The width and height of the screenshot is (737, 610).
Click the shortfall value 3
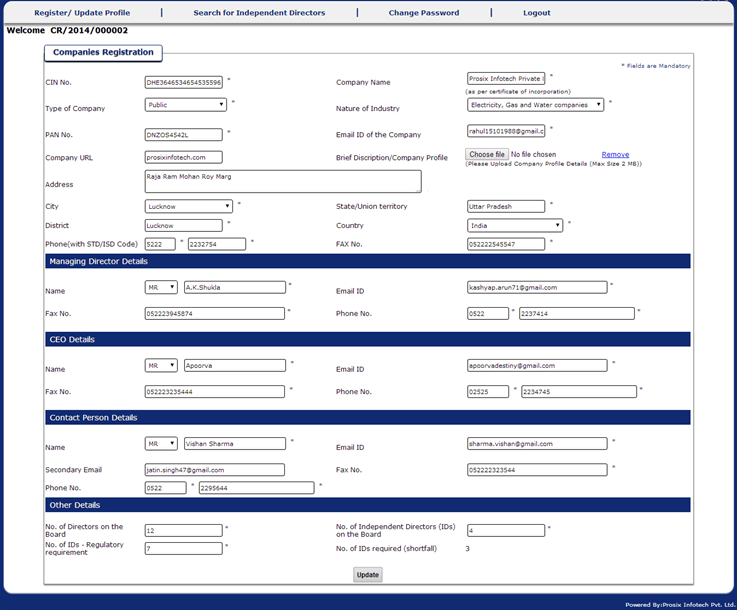467,548
